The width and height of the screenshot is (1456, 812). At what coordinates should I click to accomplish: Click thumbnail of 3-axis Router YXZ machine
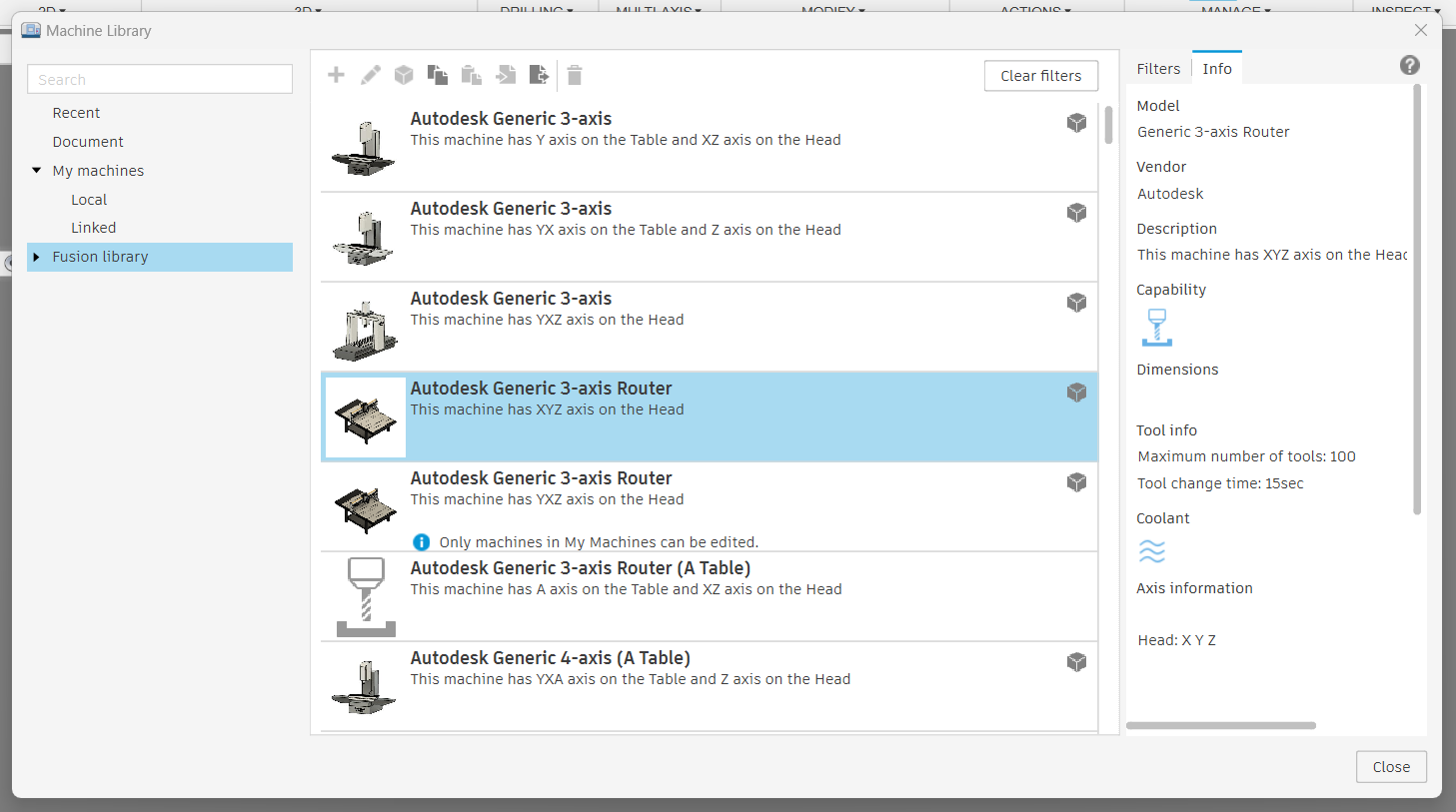click(364, 507)
